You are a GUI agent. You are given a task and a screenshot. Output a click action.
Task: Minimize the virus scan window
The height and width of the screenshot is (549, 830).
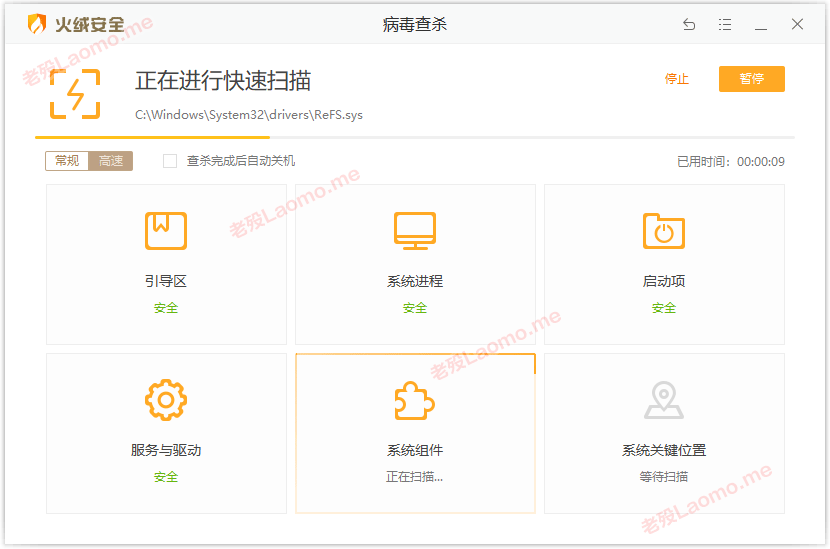[x=761, y=24]
